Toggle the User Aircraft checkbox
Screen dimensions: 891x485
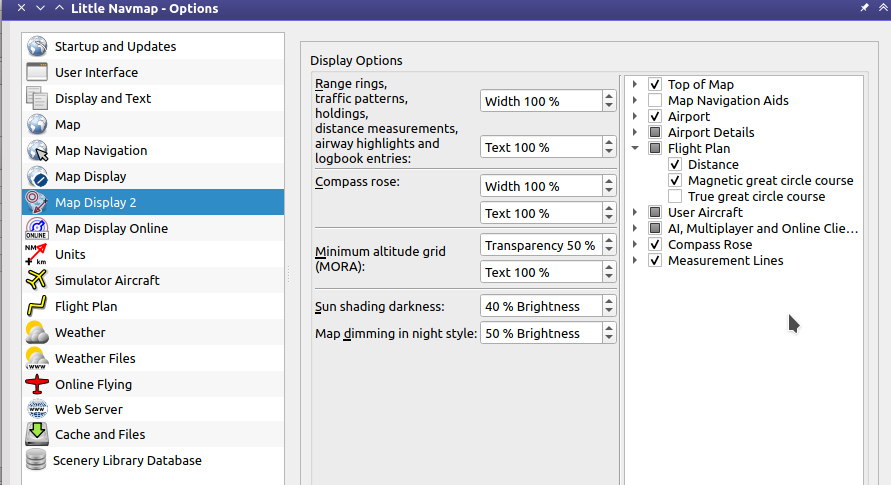[x=655, y=212]
